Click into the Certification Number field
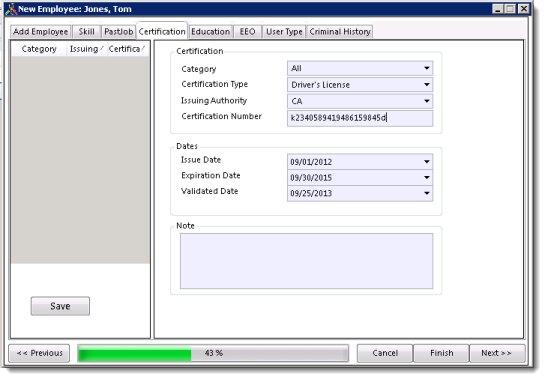The image size is (545, 379). (360, 118)
